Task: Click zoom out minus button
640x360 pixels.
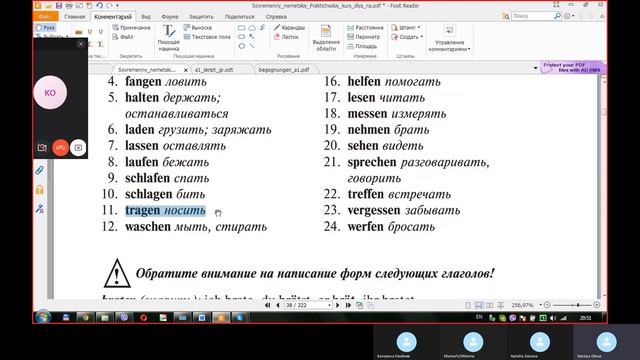Action: click(547, 305)
